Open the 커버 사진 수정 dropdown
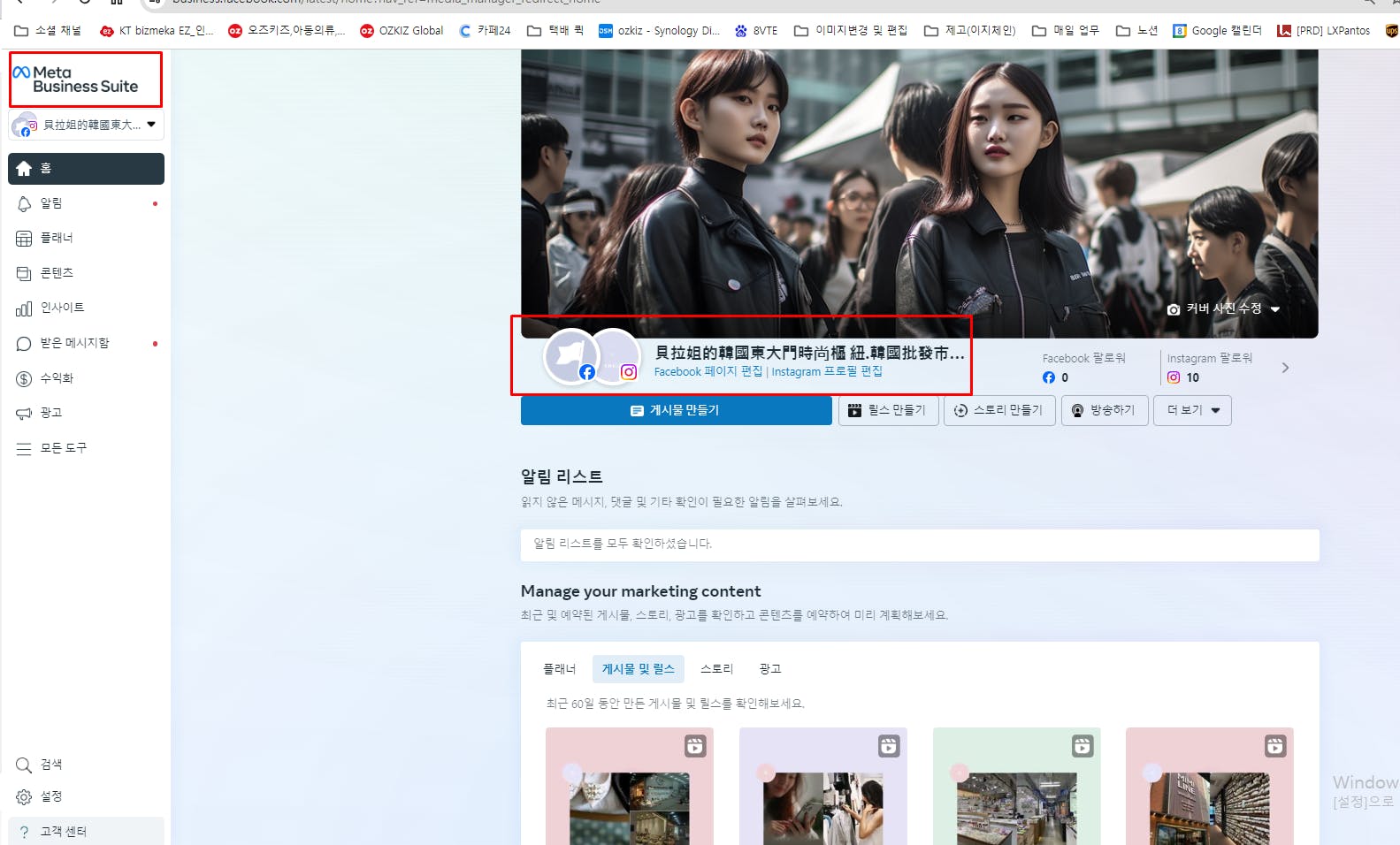Viewport: 1400px width, 845px height. pyautogui.click(x=1224, y=308)
